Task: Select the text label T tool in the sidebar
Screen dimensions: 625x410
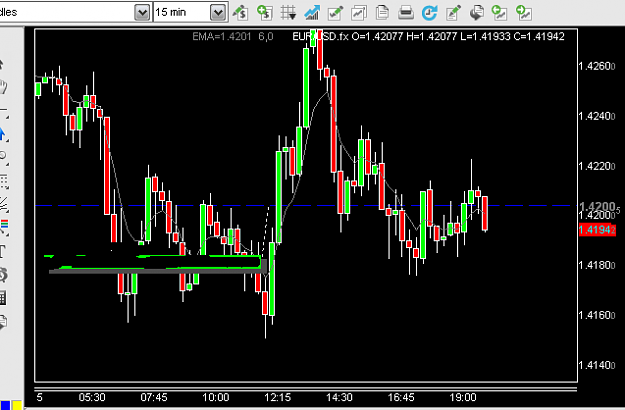Action: (x=2, y=251)
